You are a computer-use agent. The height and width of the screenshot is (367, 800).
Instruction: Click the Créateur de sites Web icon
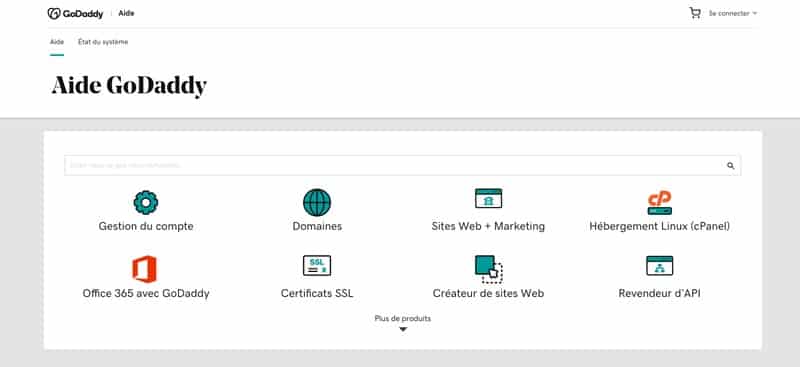point(489,269)
